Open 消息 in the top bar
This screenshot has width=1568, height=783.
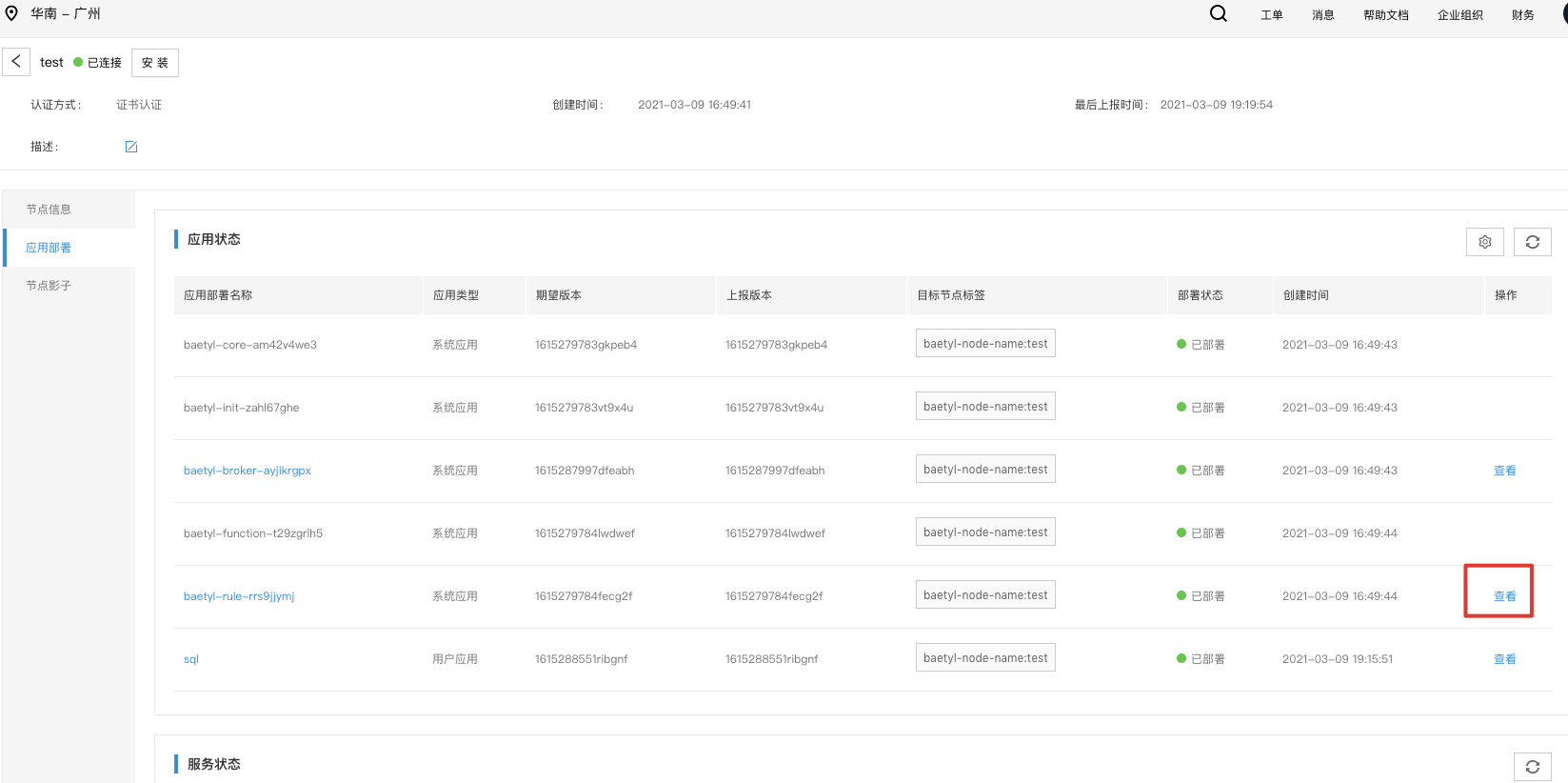tap(1323, 15)
